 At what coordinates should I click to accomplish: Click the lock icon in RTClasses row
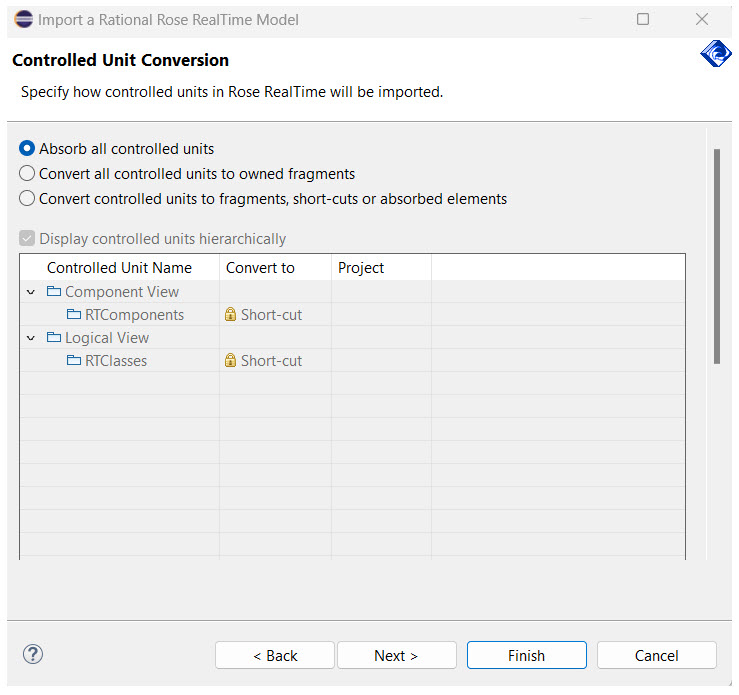click(231, 361)
